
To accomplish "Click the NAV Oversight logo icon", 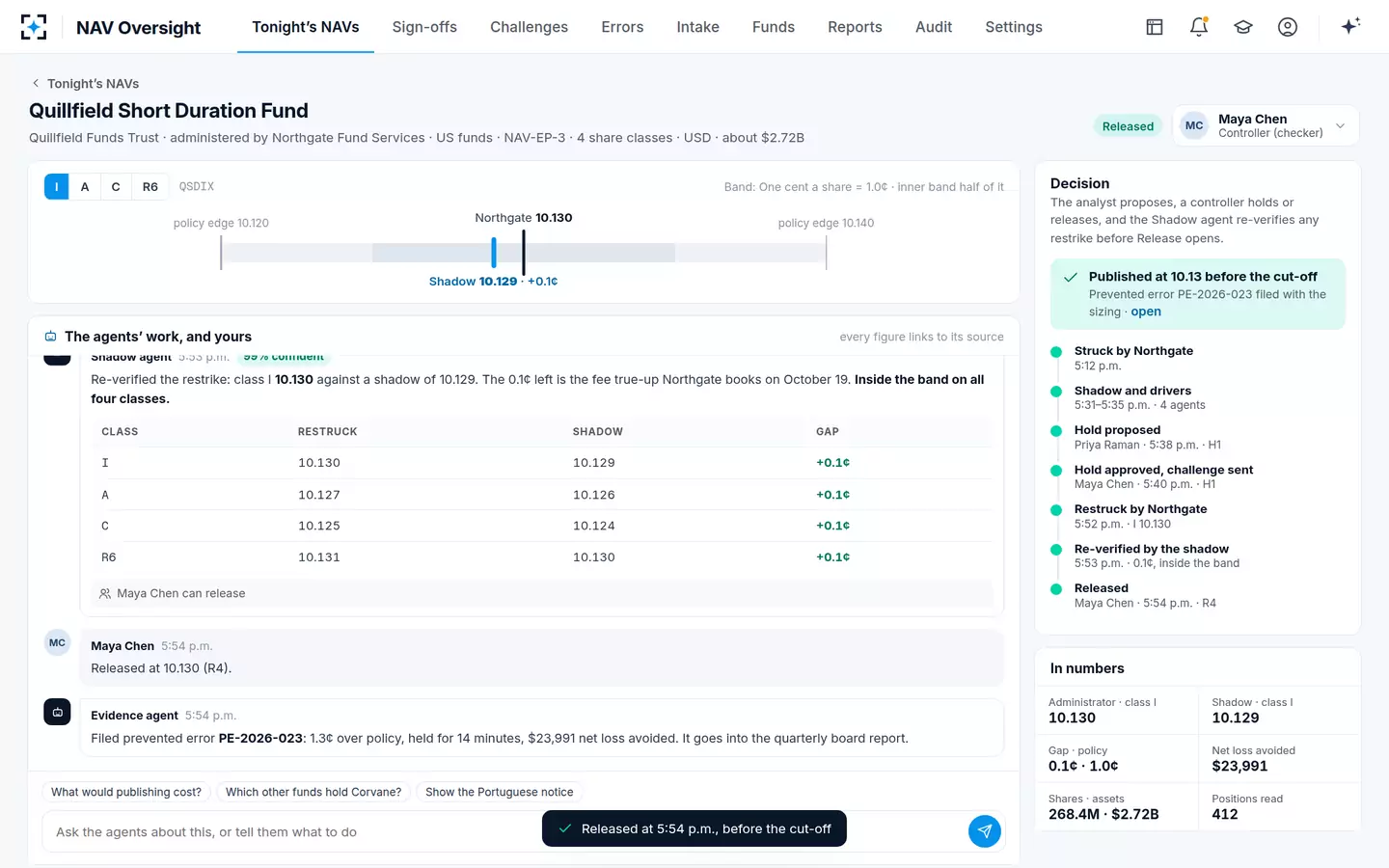I will click(34, 27).
